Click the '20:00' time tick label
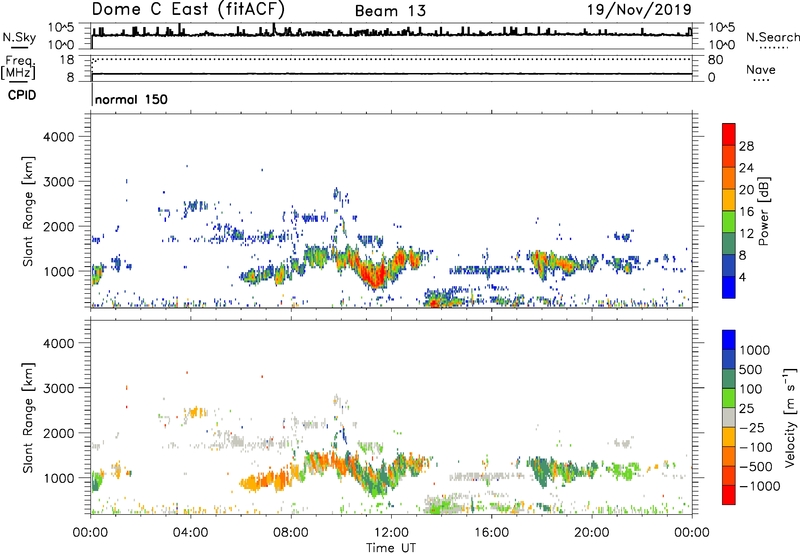The height and width of the screenshot is (554, 800). click(592, 533)
